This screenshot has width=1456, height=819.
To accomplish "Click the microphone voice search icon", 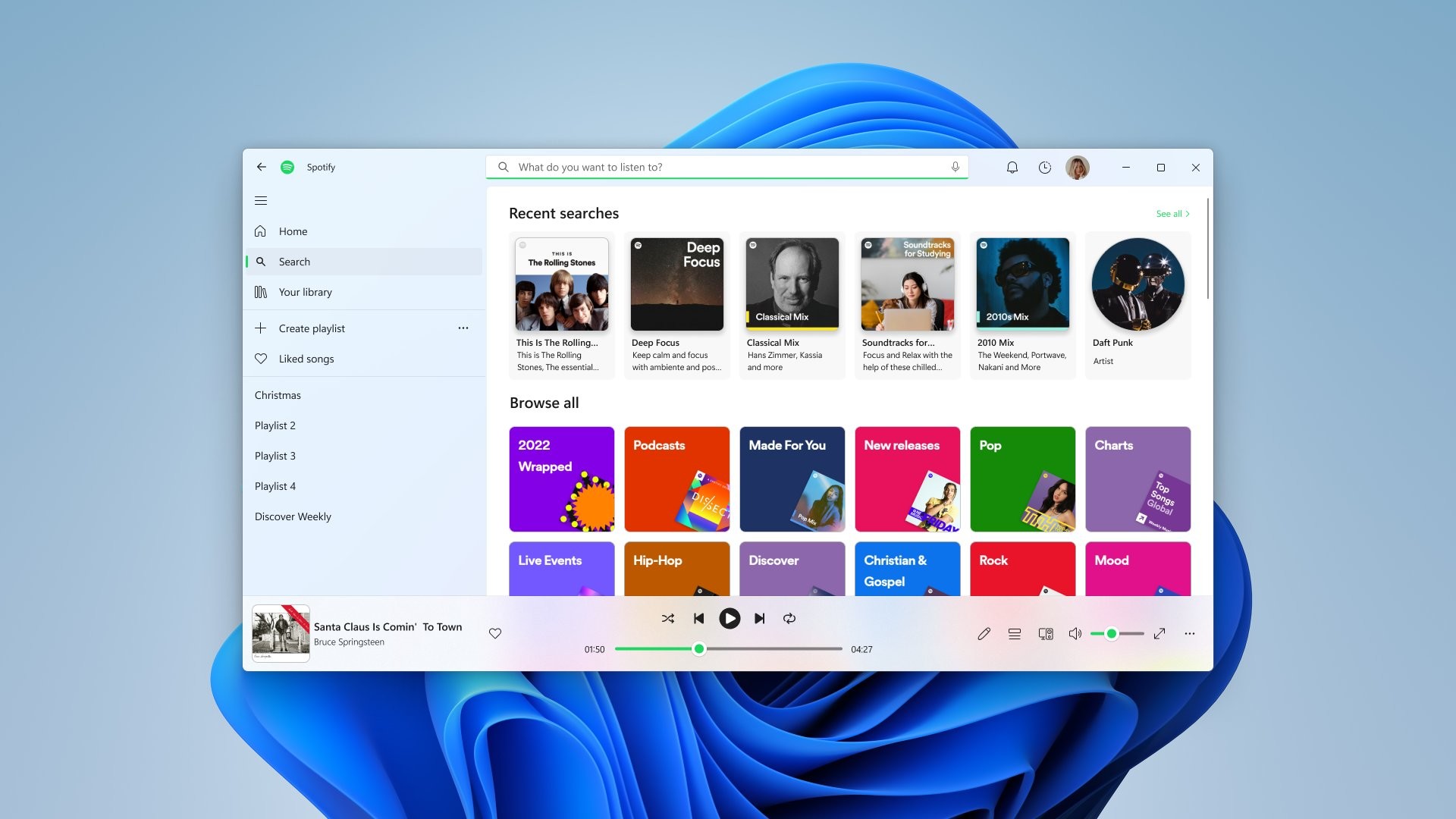I will (955, 167).
